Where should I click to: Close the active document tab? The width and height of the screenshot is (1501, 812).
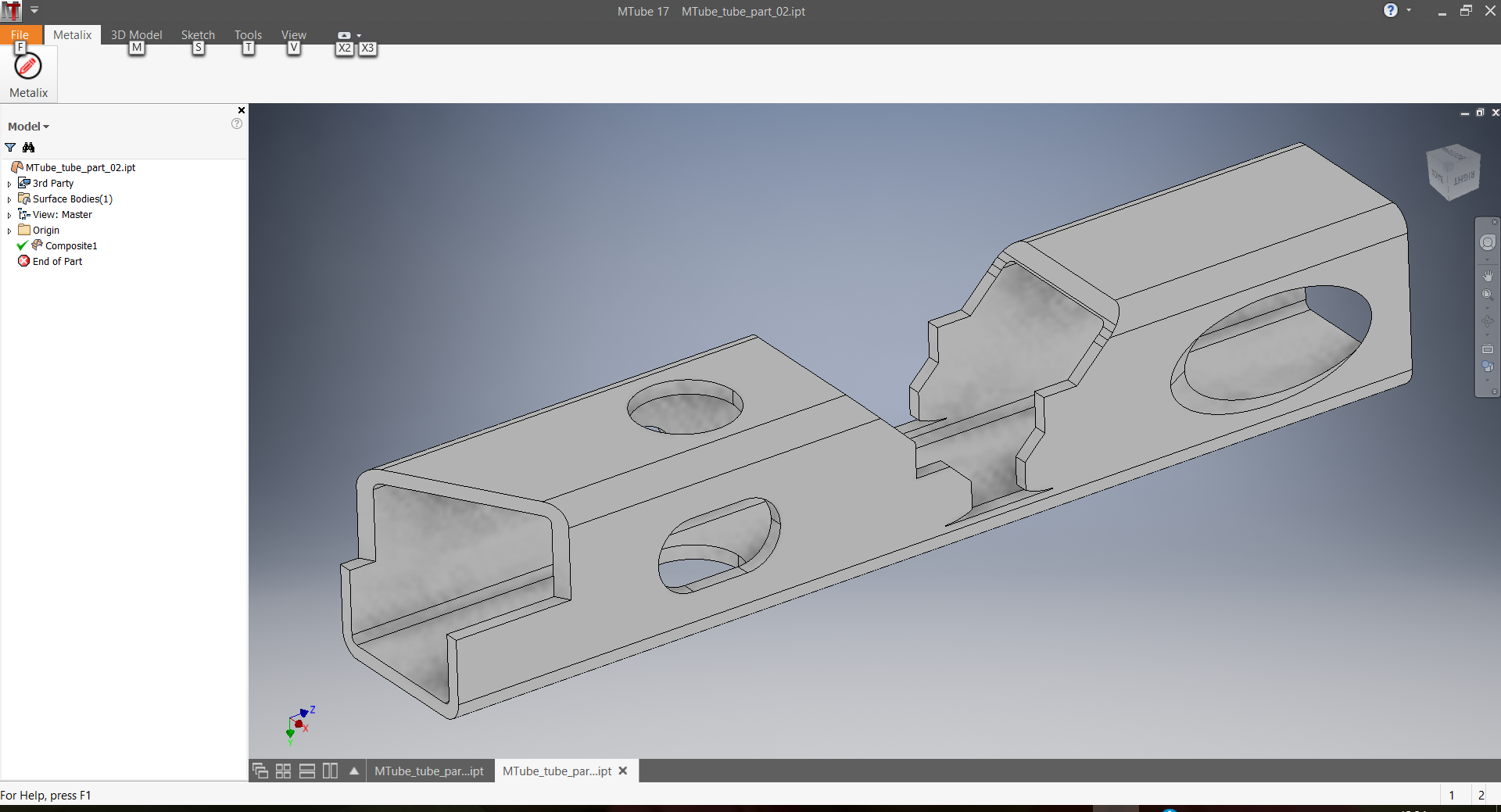coord(623,771)
